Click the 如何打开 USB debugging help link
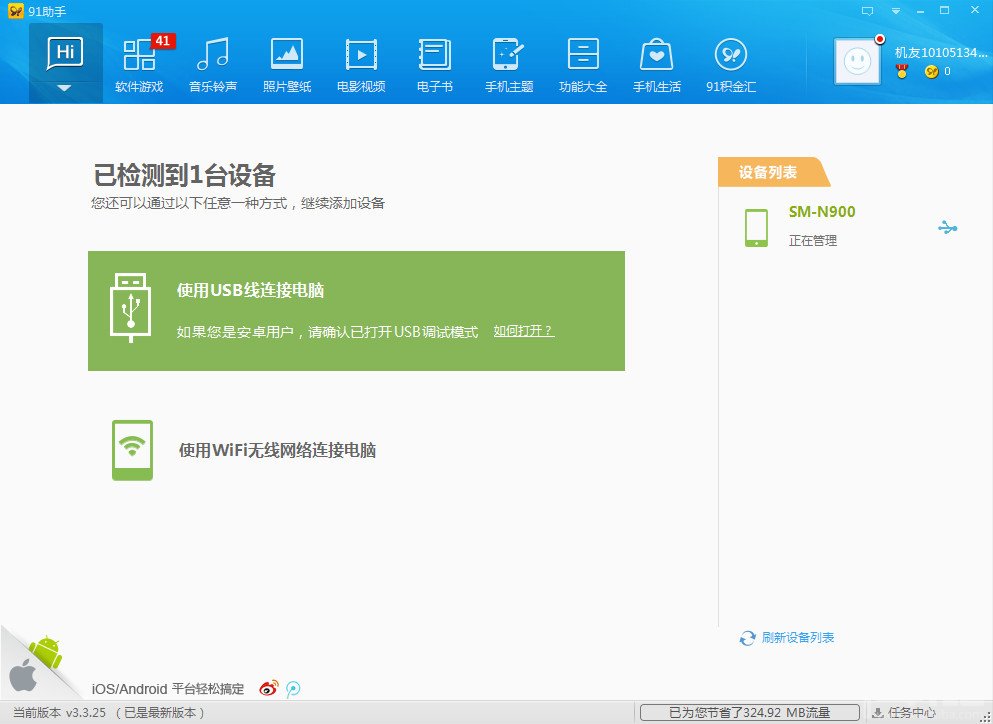Image resolution: width=993 pixels, height=724 pixels. click(x=522, y=333)
